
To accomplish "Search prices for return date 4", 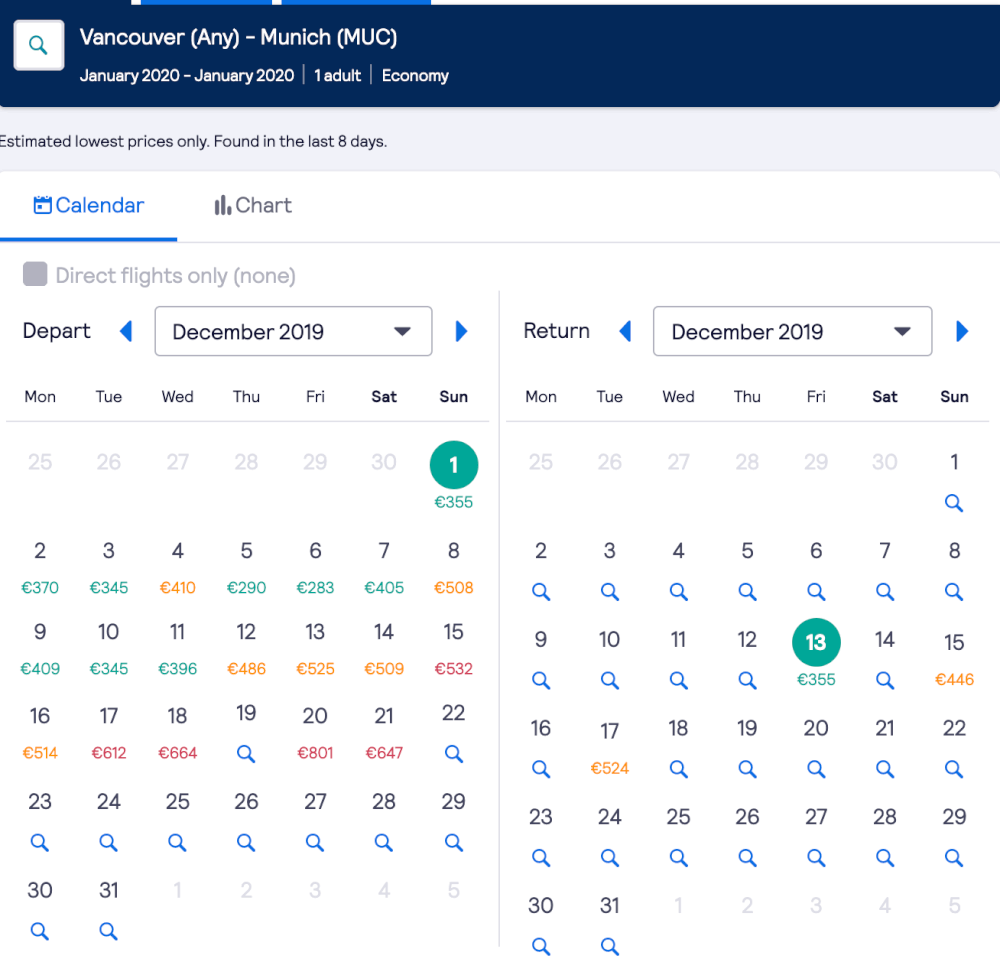I will point(679,591).
